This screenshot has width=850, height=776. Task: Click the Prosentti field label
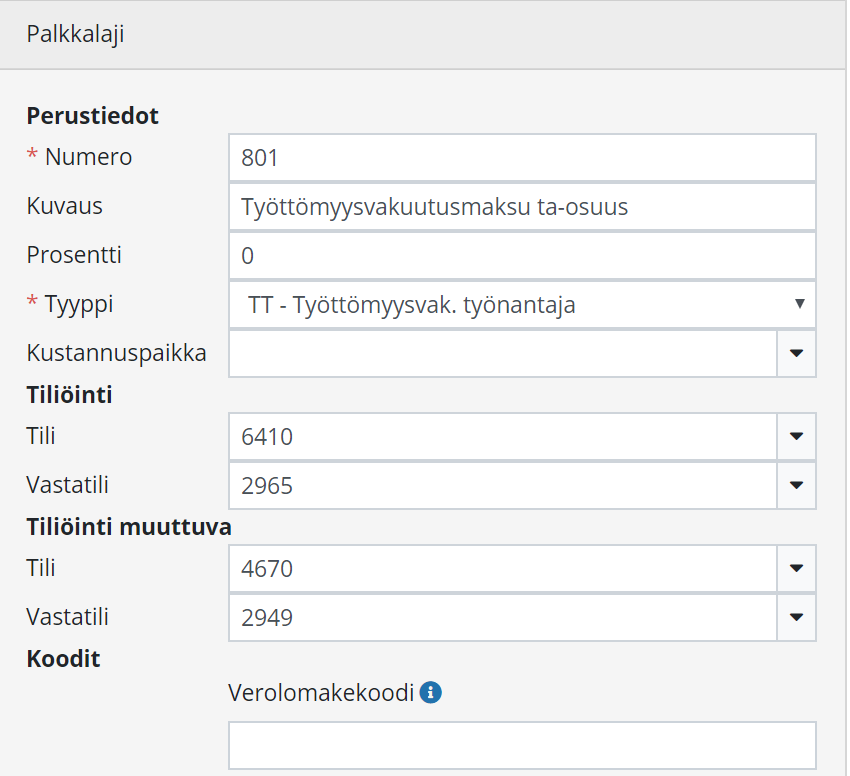[x=74, y=255]
